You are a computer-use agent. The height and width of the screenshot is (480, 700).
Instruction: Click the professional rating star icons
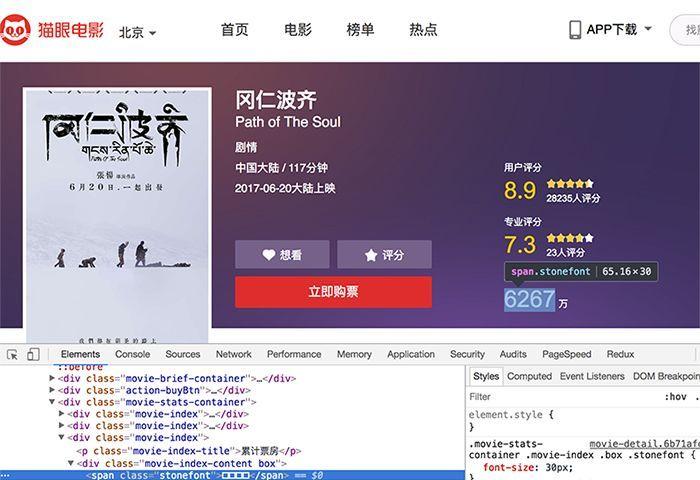(x=570, y=238)
